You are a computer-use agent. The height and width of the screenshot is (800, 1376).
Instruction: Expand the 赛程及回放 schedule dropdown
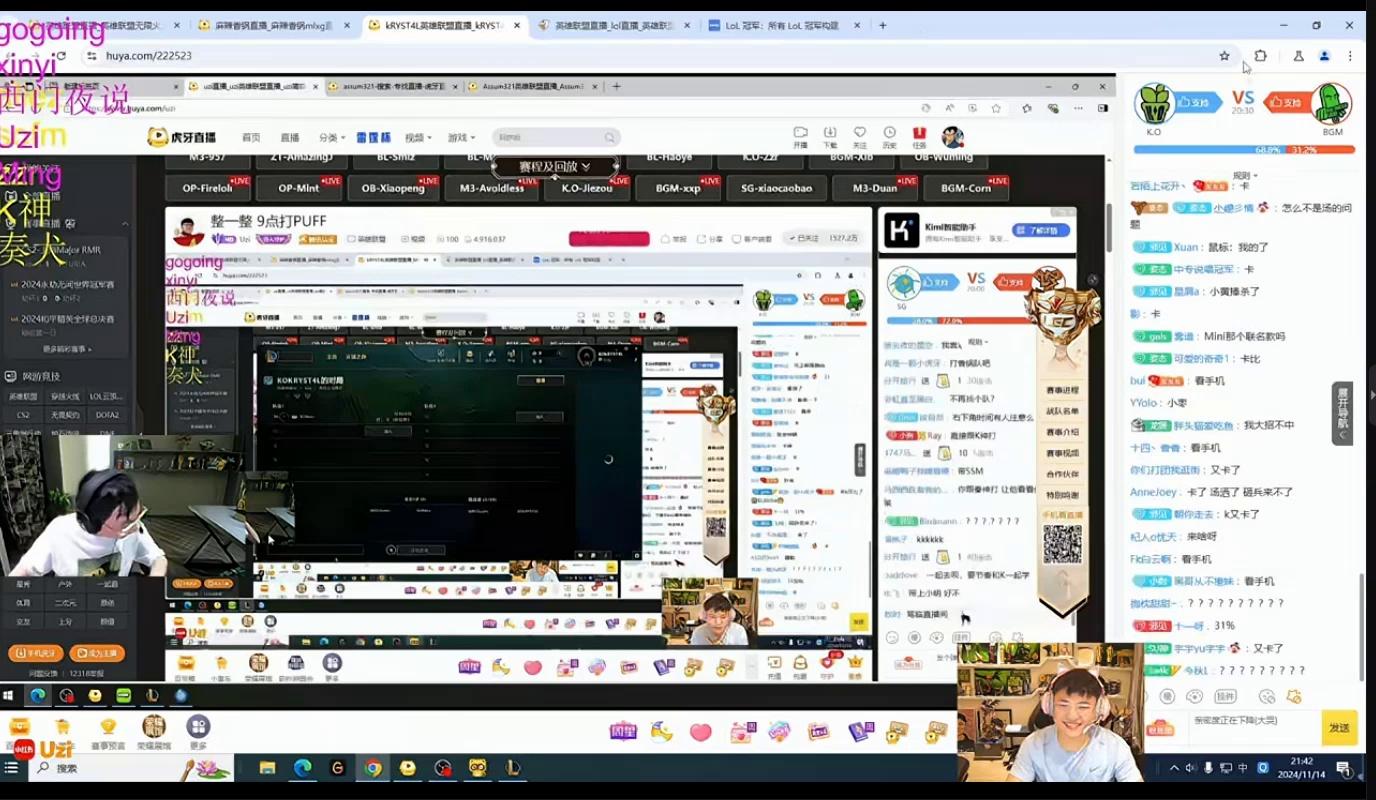pos(555,166)
